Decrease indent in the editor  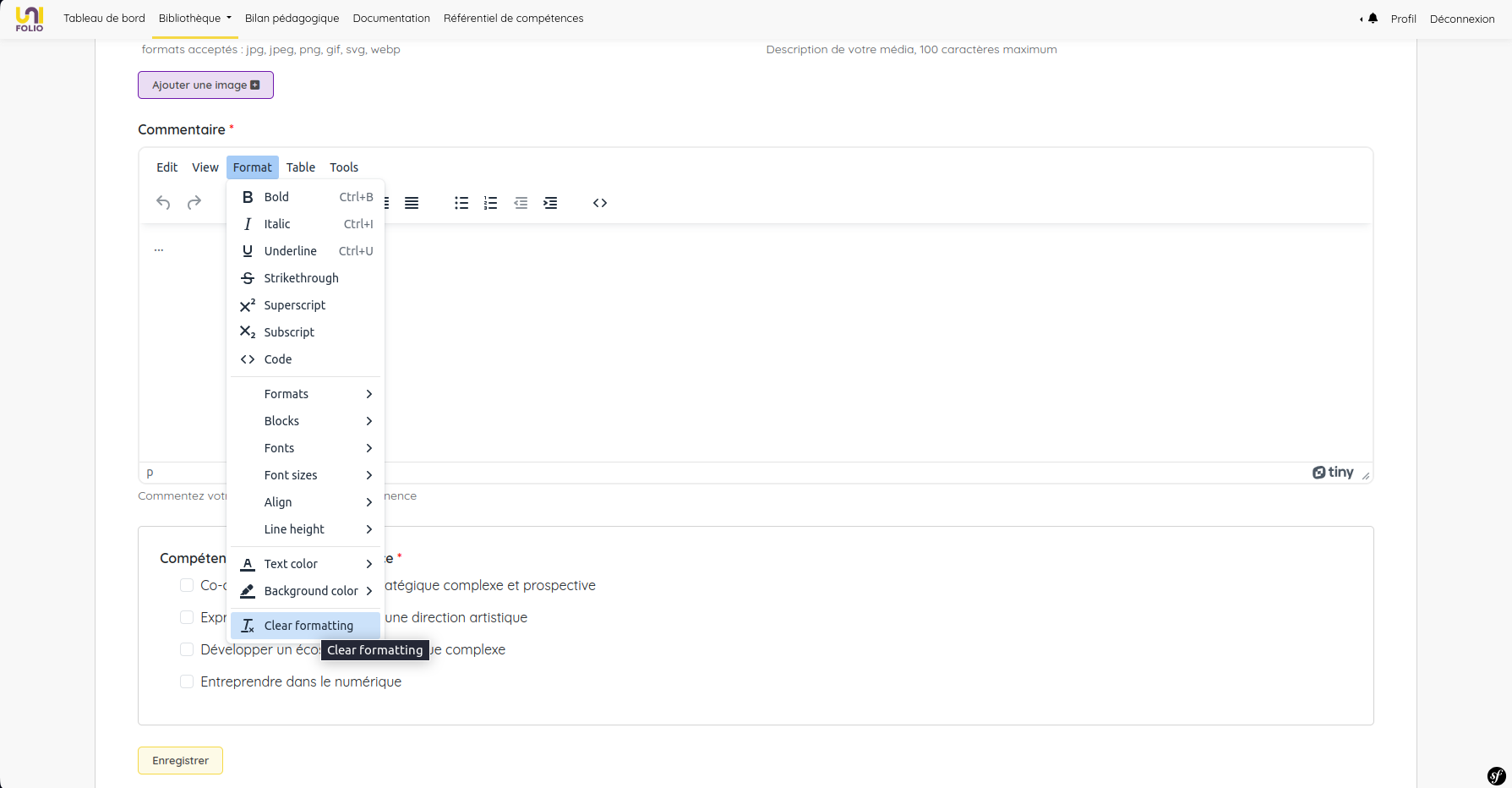(x=521, y=203)
